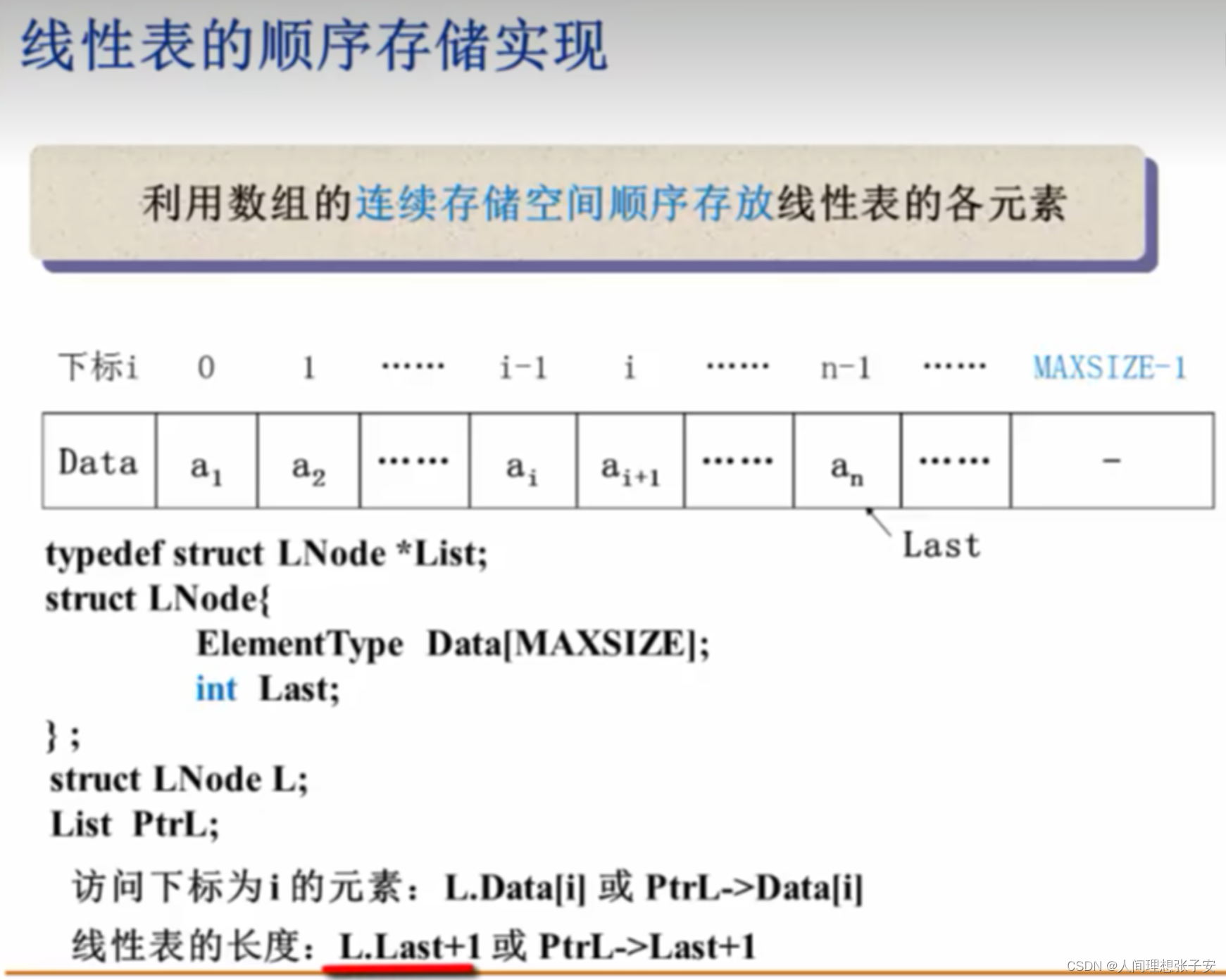Click the highlighted phrase 连续存储空间顺序存放

pos(565,203)
